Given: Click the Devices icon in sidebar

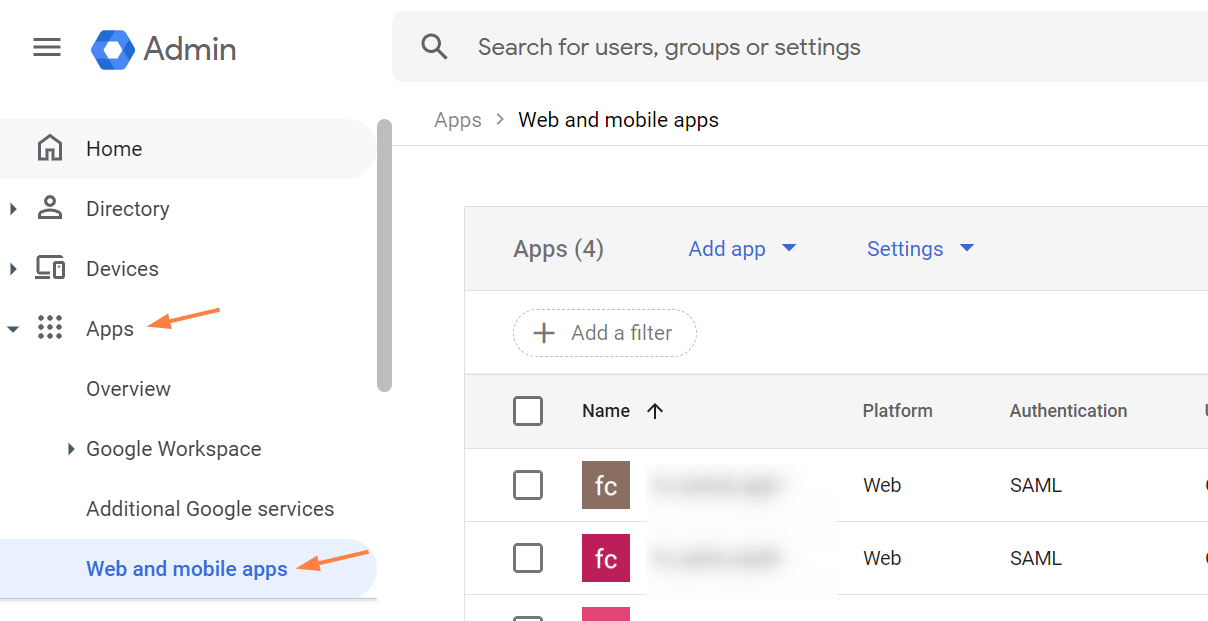Looking at the screenshot, I should [x=49, y=268].
